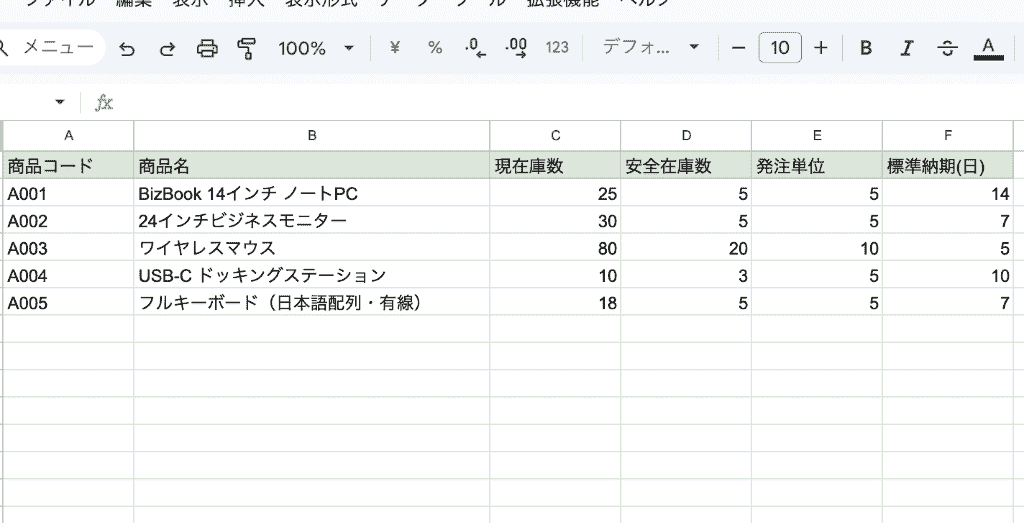Expand the name box dropdown arrow
Screen dimensions: 1024x523
(60, 102)
